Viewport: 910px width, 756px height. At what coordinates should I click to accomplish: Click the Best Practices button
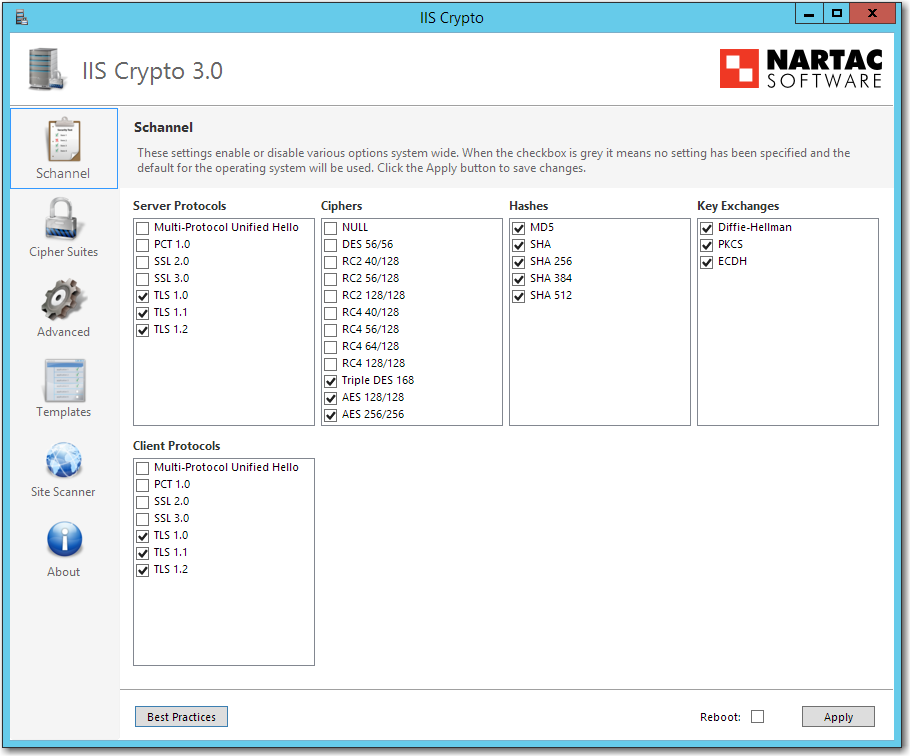coord(181,717)
